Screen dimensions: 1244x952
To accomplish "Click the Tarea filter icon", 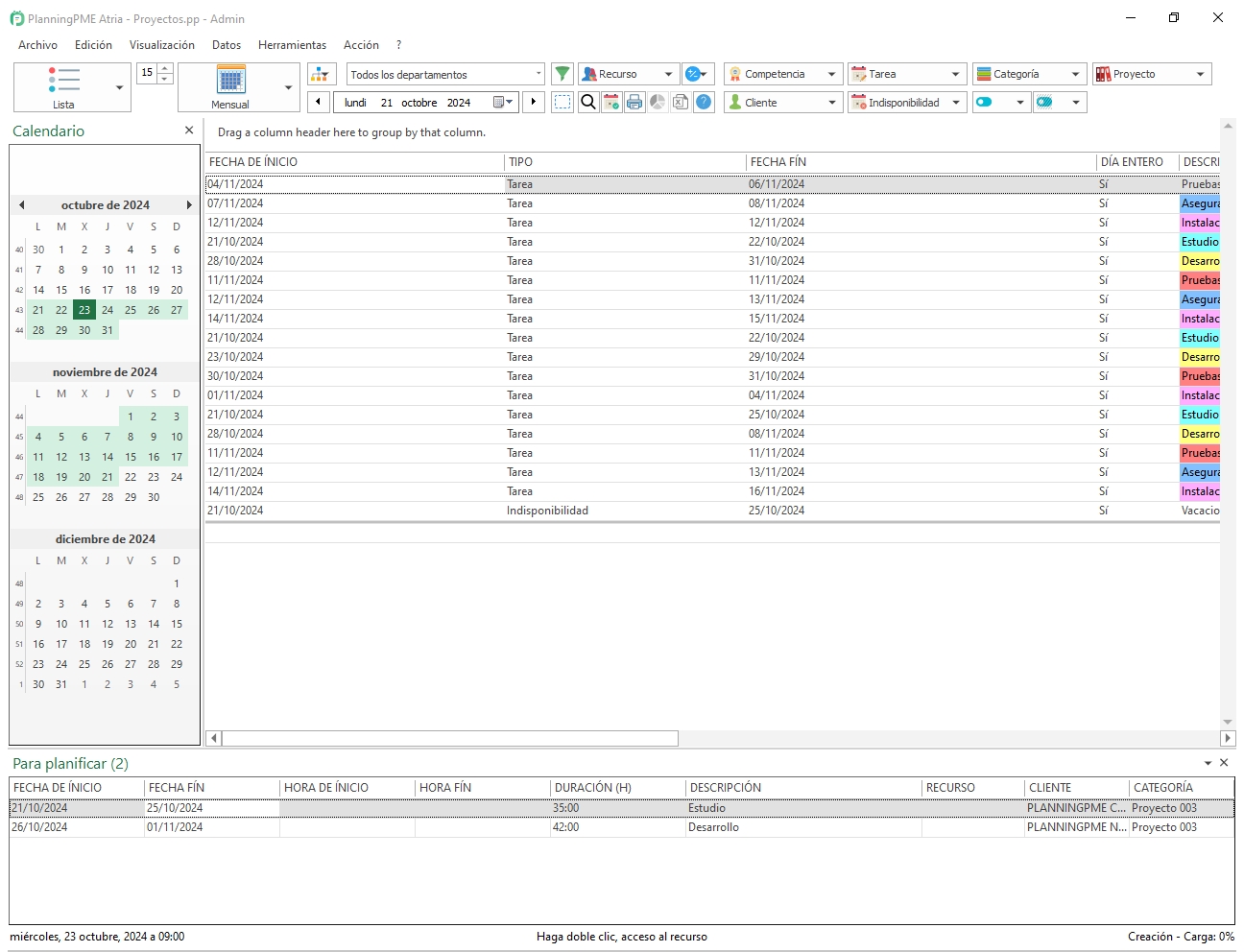I will click(859, 74).
